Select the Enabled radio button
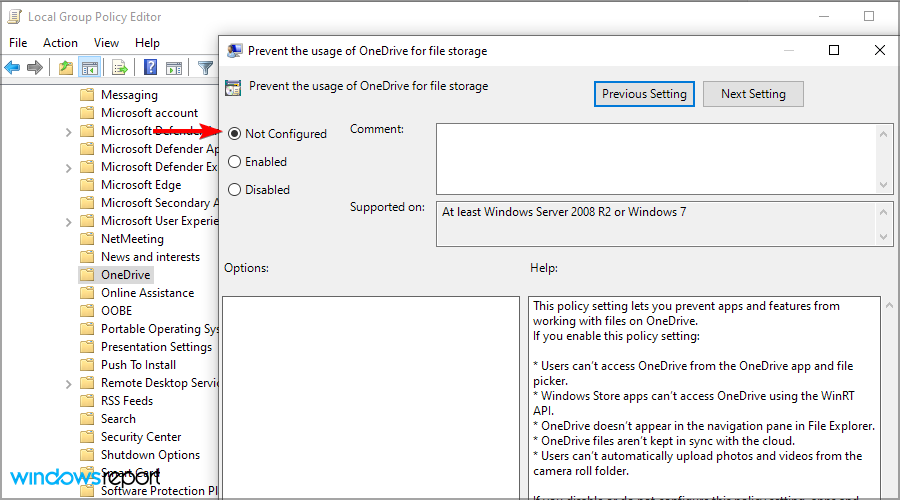Image resolution: width=900 pixels, height=500 pixels. point(234,162)
